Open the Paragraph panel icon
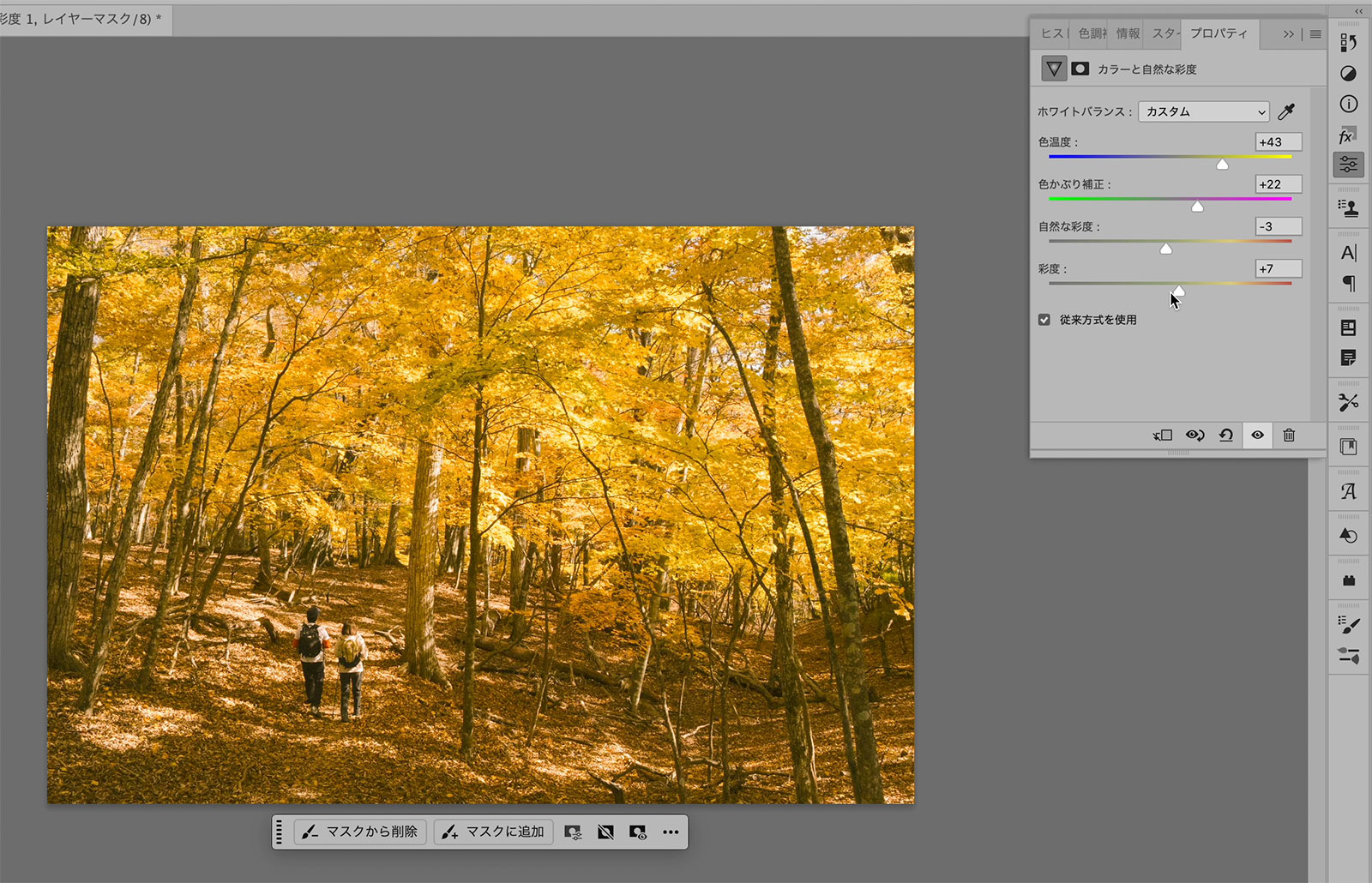The image size is (1372, 883). 1348,284
